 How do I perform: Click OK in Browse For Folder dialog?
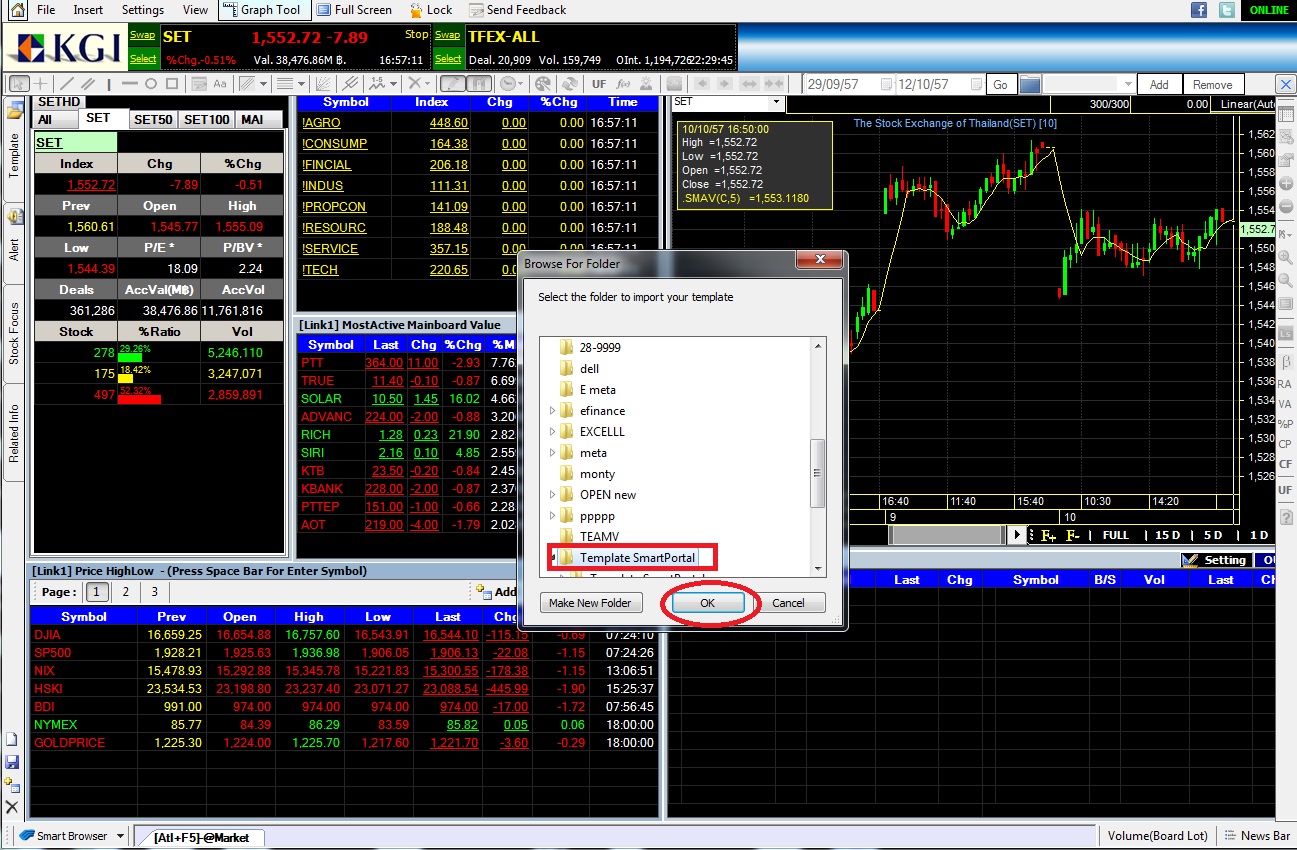(x=708, y=603)
